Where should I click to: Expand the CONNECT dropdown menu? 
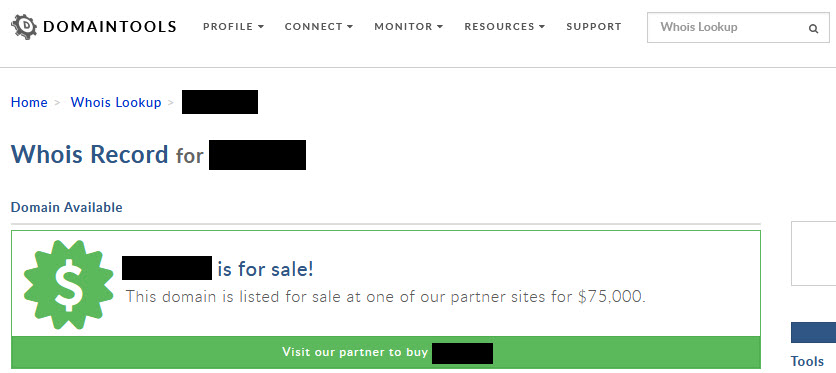[x=319, y=27]
